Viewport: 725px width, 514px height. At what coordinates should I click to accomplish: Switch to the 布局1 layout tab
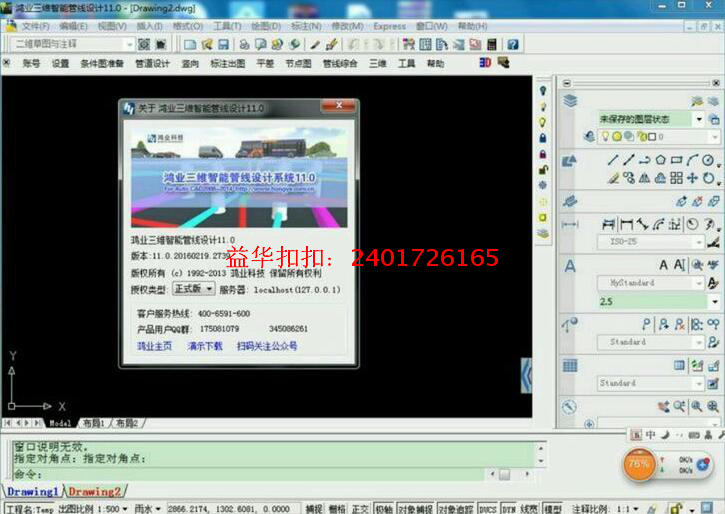click(93, 423)
